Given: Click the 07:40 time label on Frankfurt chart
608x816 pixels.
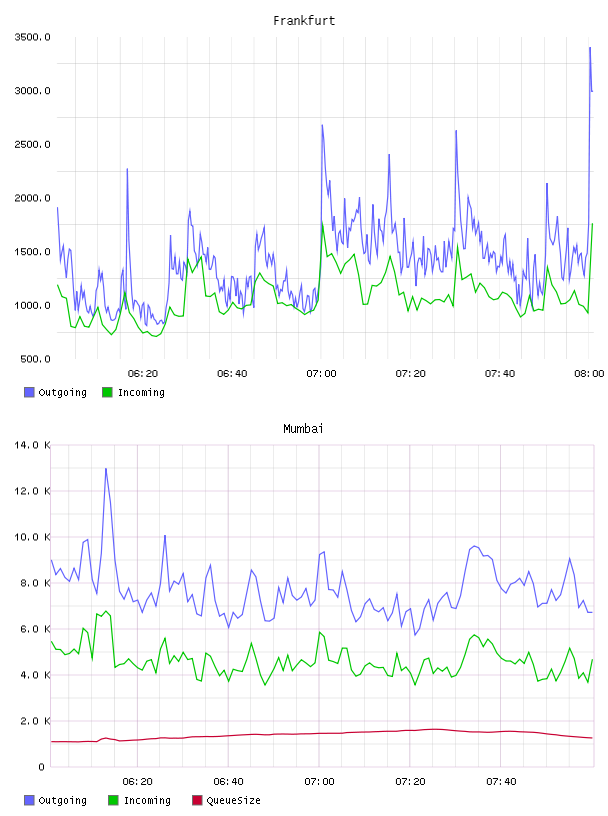Looking at the screenshot, I should pos(500,374).
